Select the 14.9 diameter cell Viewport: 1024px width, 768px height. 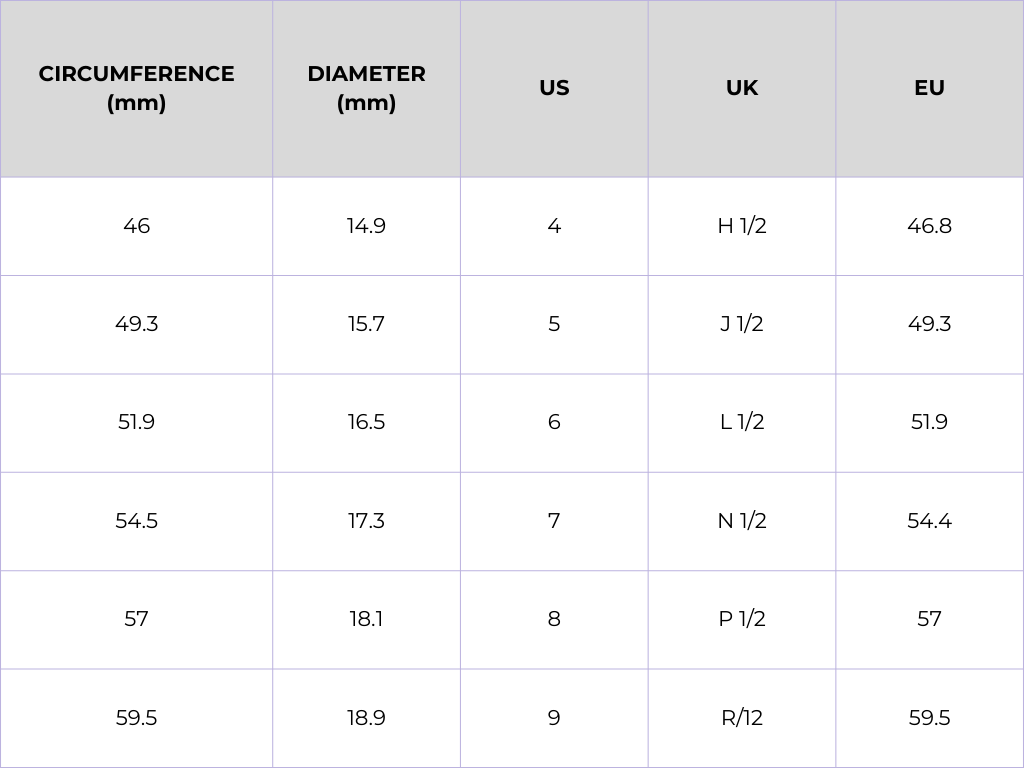click(x=366, y=226)
